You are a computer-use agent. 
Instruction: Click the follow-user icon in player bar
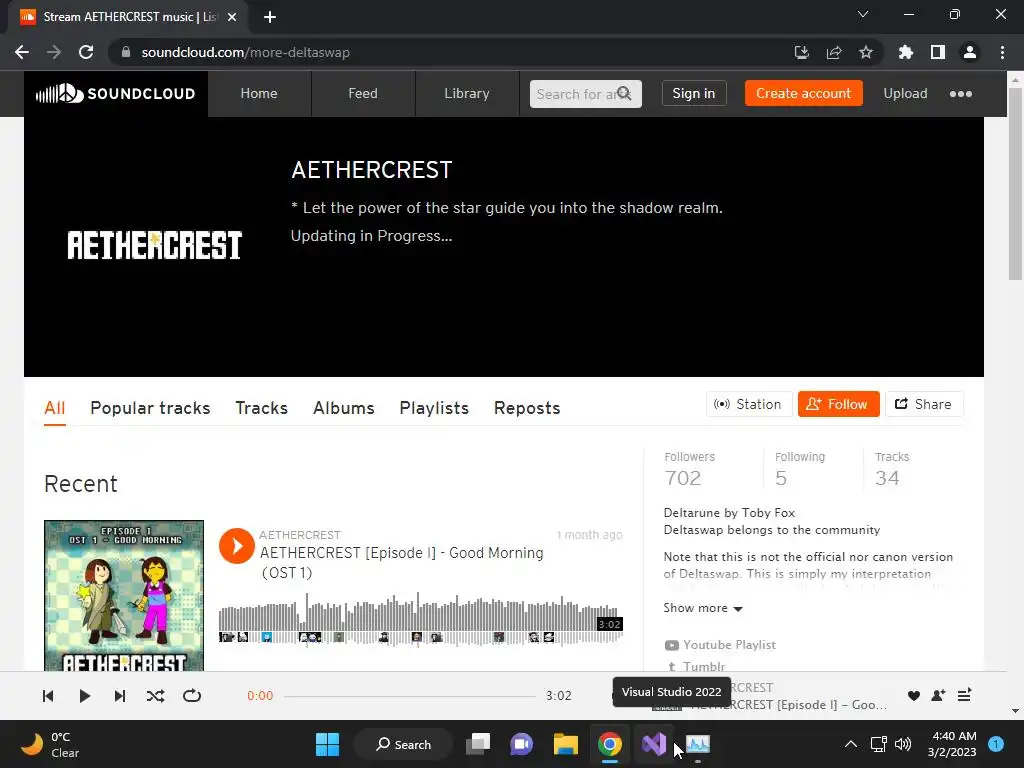pyautogui.click(x=938, y=696)
